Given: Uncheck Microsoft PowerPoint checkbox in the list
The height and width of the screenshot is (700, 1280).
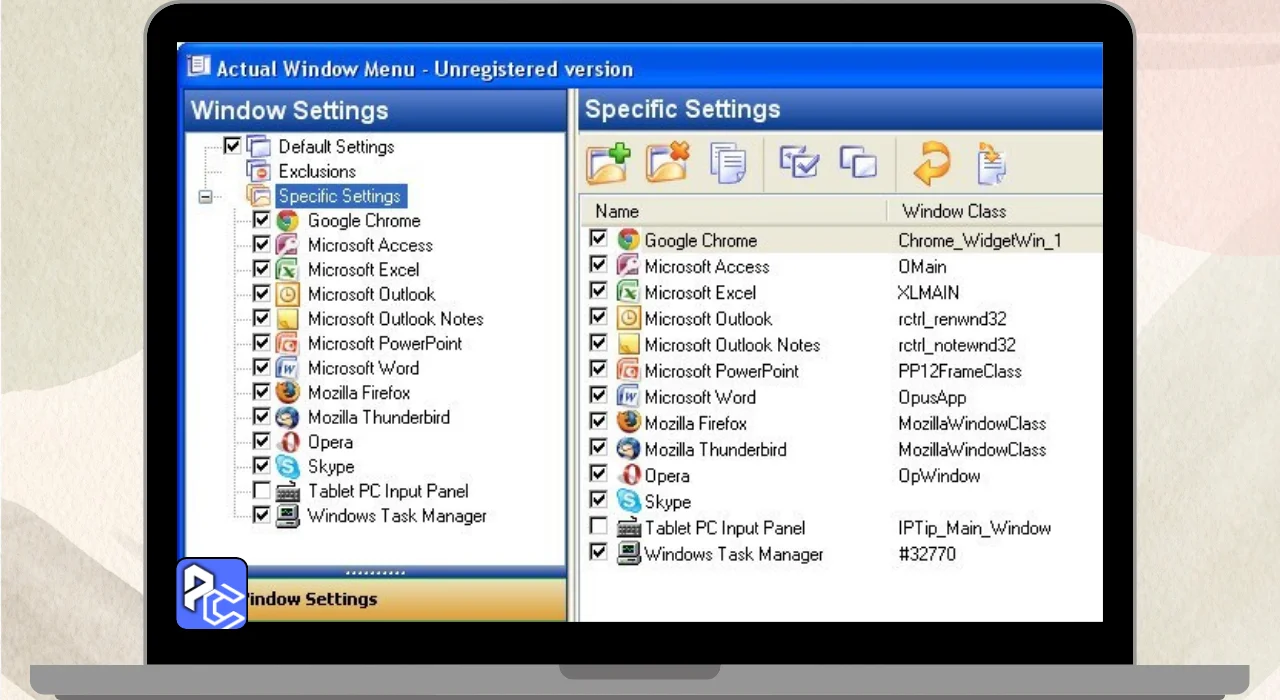Looking at the screenshot, I should point(598,369).
